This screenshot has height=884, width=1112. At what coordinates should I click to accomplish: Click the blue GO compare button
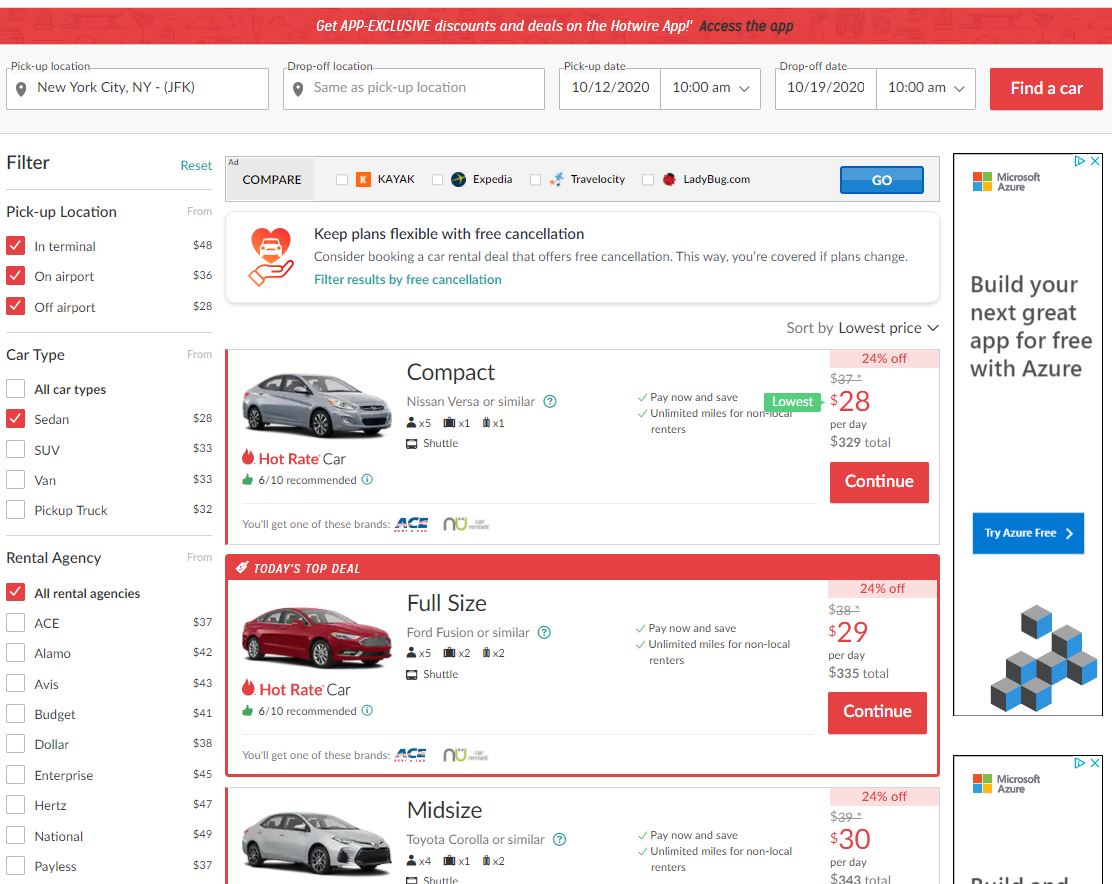coord(882,180)
